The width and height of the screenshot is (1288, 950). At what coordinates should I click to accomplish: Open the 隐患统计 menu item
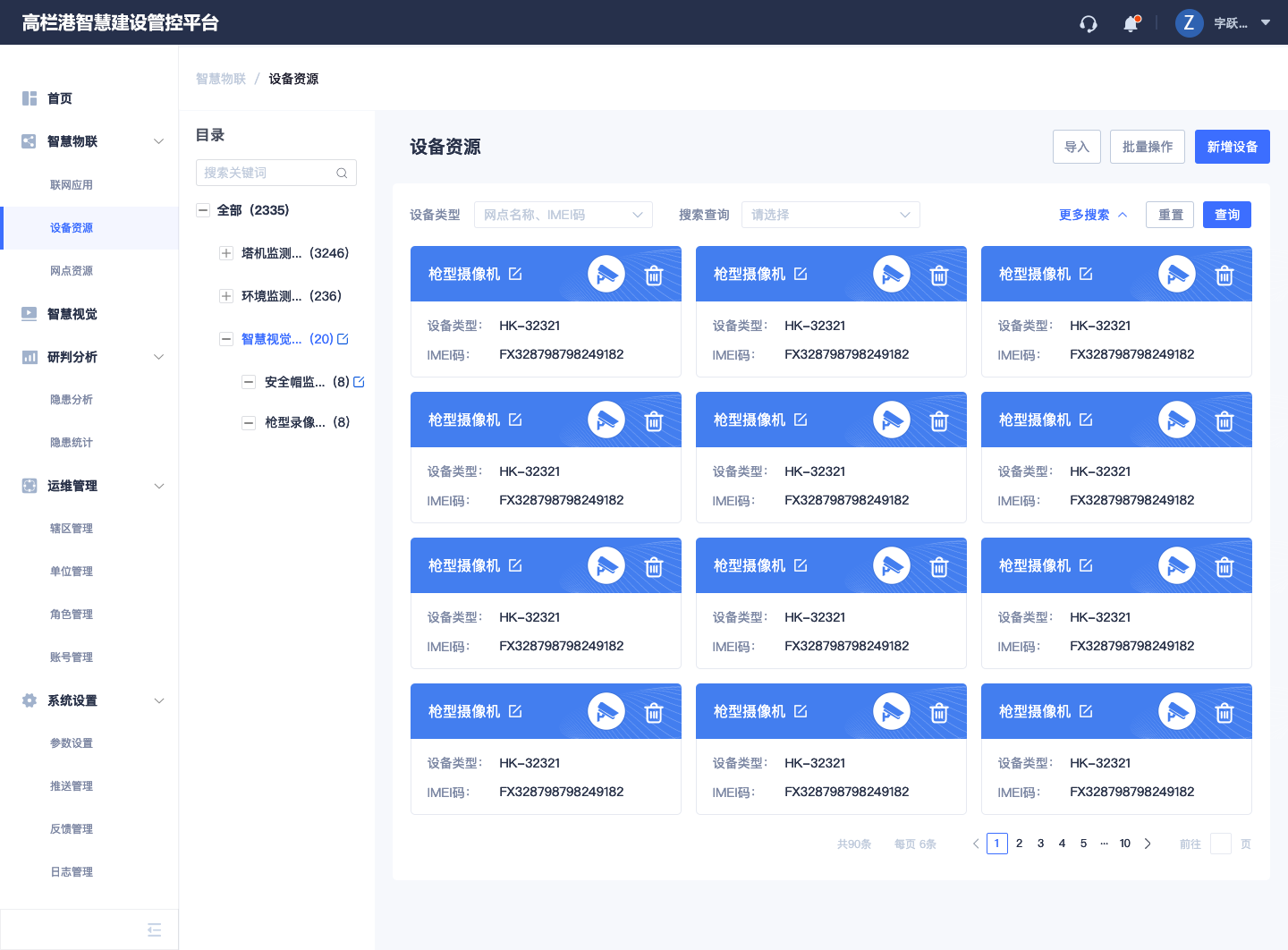[x=72, y=442]
